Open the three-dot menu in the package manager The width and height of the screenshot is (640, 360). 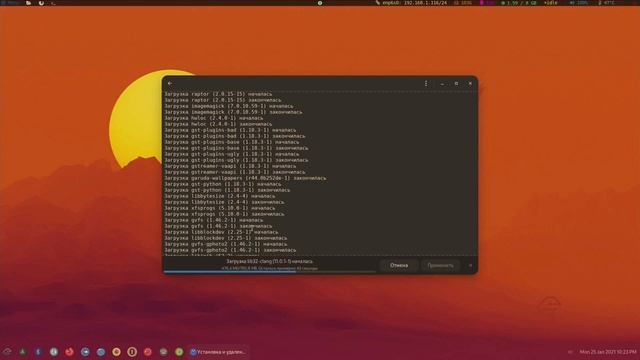point(426,83)
